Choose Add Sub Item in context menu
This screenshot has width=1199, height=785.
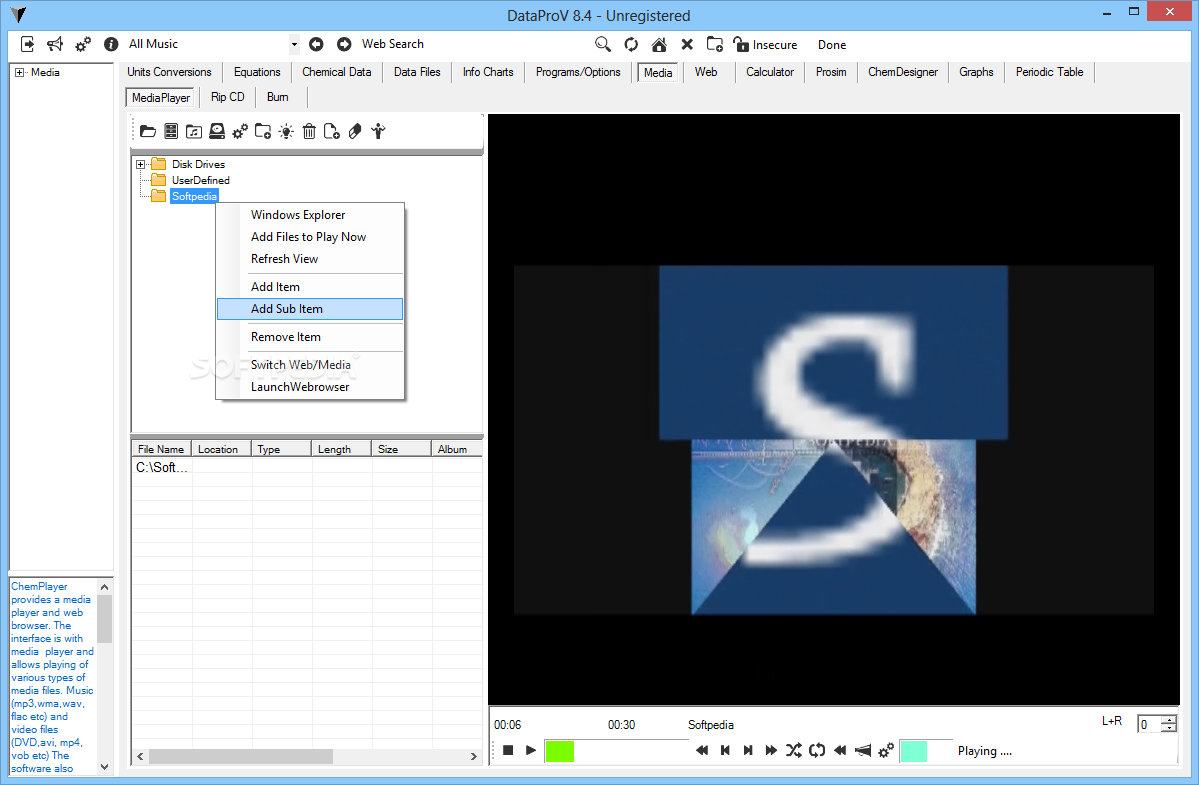(310, 309)
